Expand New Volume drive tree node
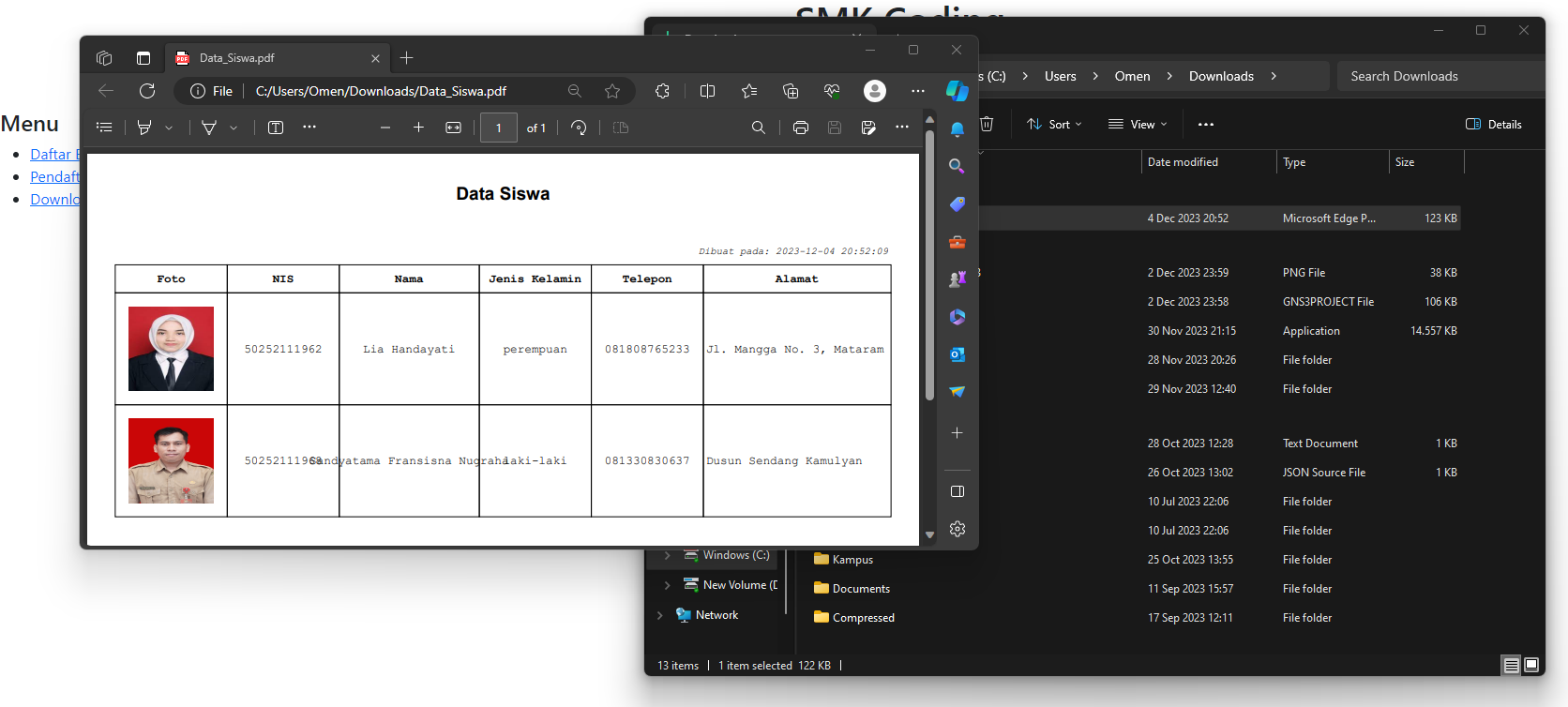The image size is (1568, 707). coord(667,585)
